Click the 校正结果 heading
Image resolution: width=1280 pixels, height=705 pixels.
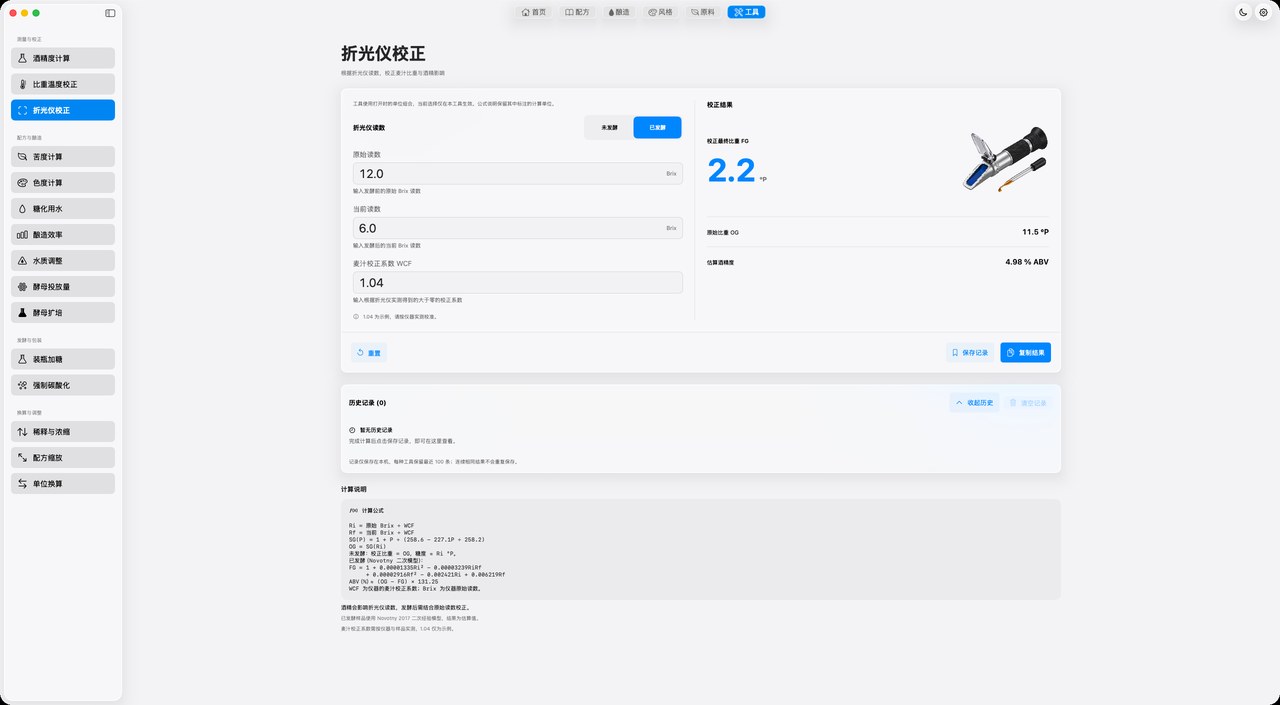click(x=720, y=104)
